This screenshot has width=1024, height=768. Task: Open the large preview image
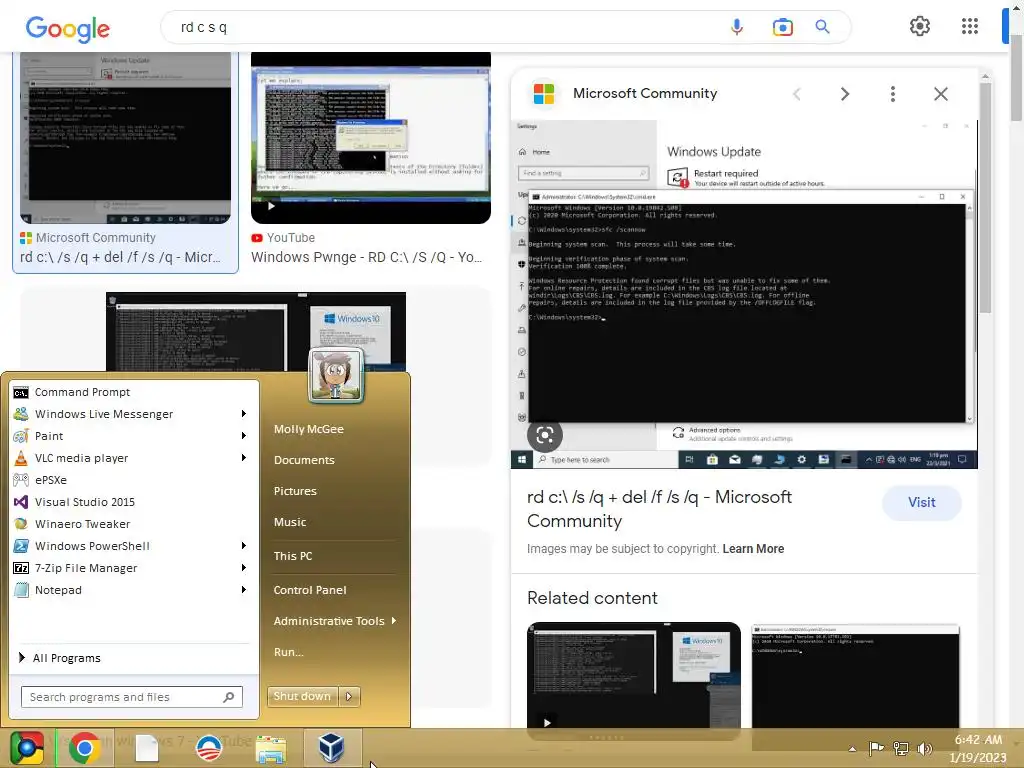[x=744, y=295]
